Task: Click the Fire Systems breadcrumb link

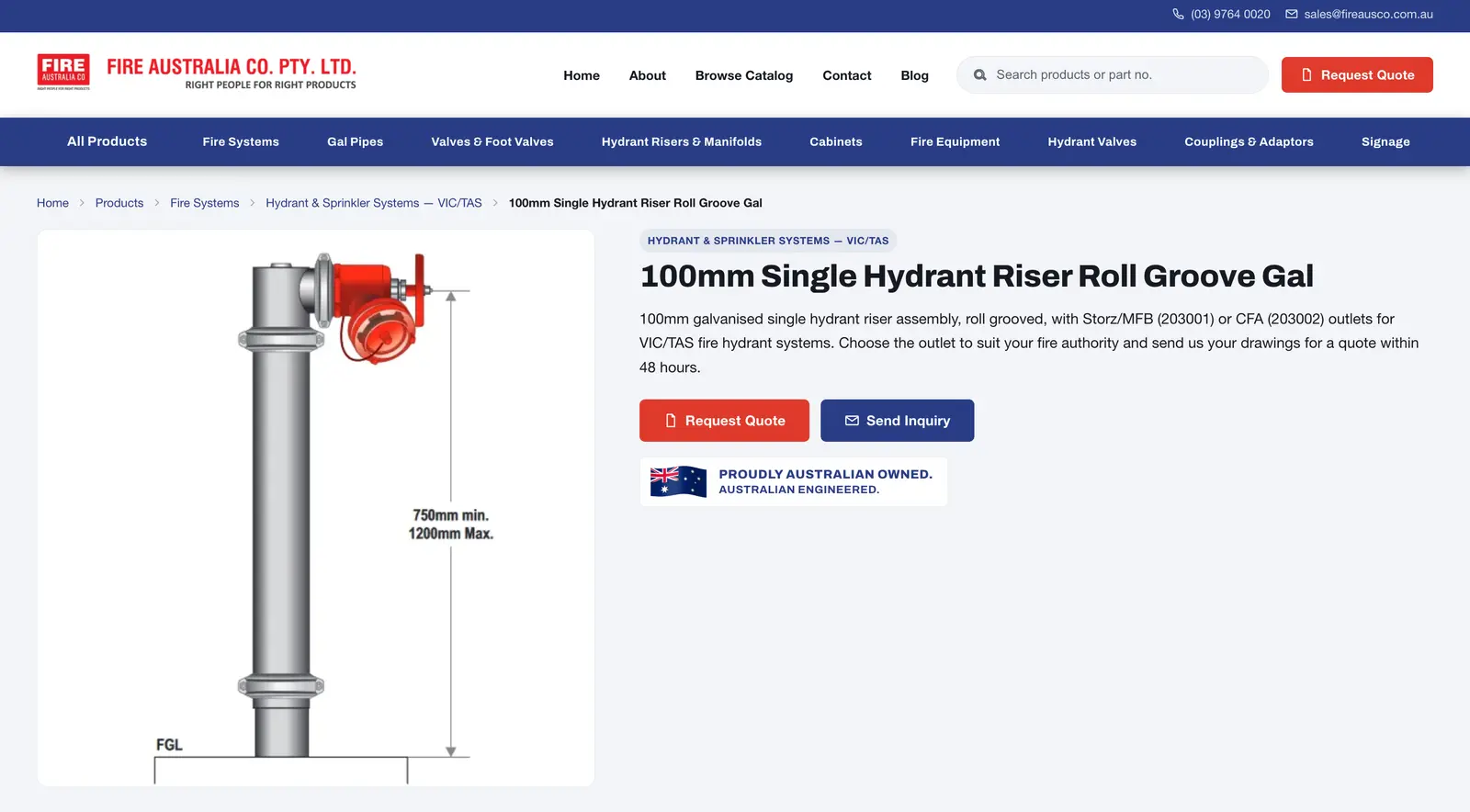Action: (x=204, y=203)
